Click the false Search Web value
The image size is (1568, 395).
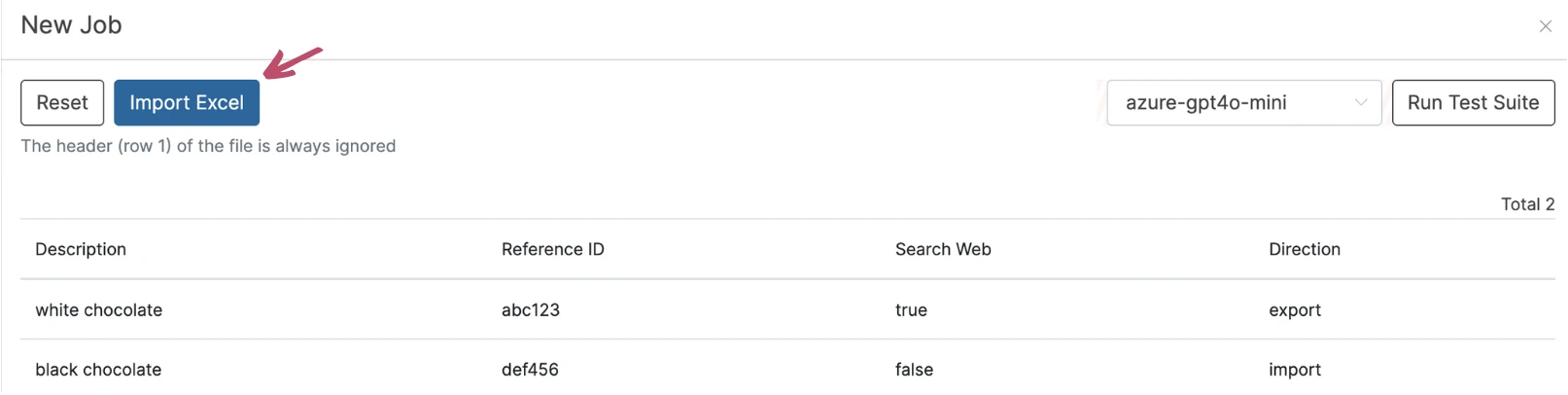click(914, 370)
